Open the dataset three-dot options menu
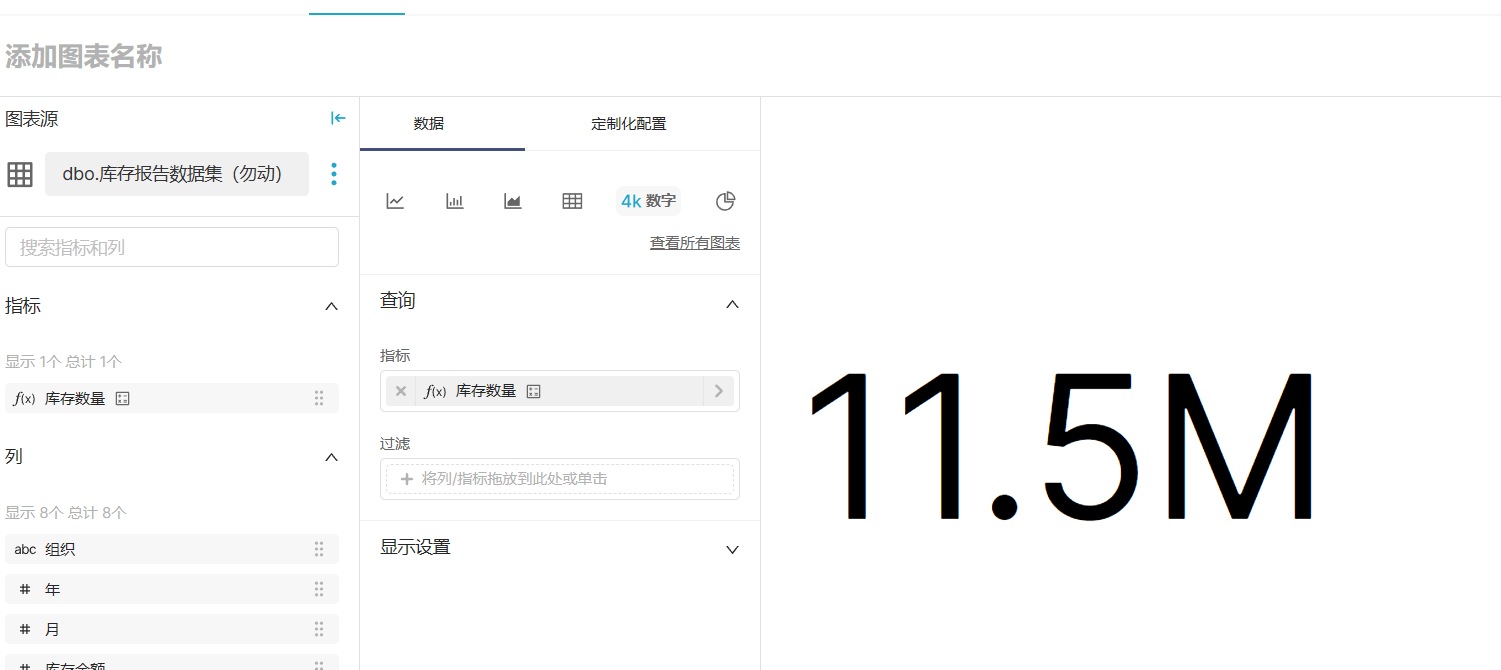This screenshot has height=670, width=1501. [x=334, y=174]
